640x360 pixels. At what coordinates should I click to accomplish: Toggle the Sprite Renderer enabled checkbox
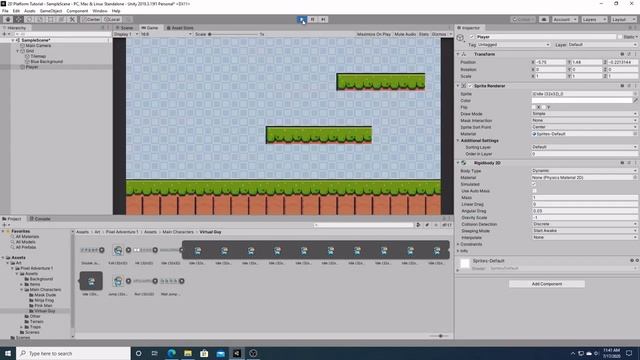[x=470, y=86]
